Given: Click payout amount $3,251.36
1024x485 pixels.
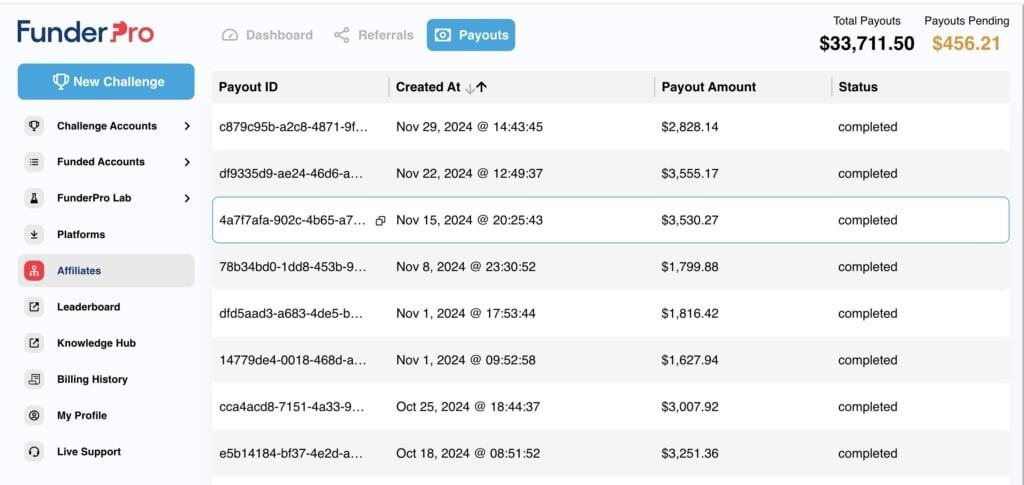Looking at the screenshot, I should pyautogui.click(x=690, y=454).
